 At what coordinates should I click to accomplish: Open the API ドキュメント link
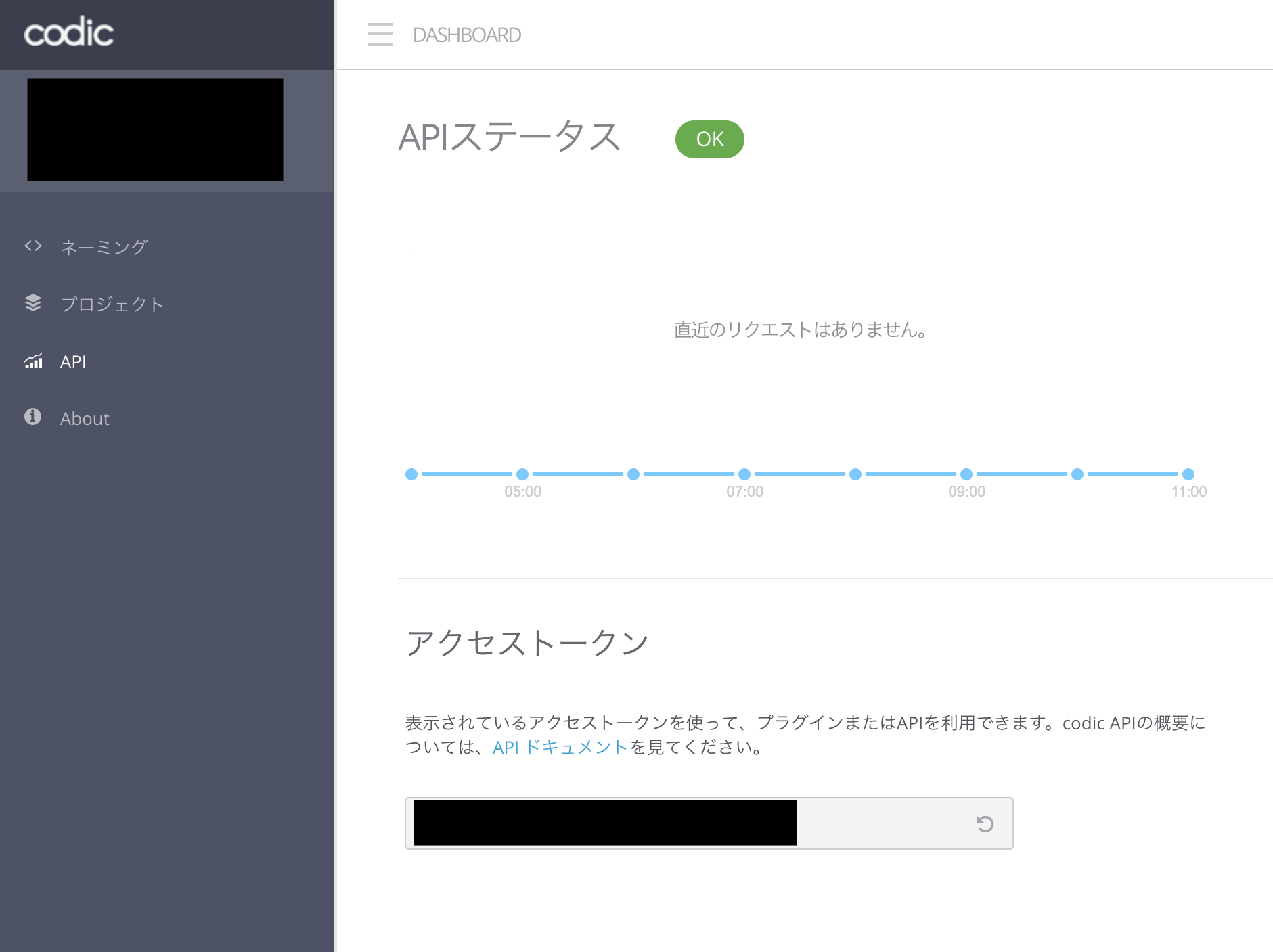pos(560,747)
